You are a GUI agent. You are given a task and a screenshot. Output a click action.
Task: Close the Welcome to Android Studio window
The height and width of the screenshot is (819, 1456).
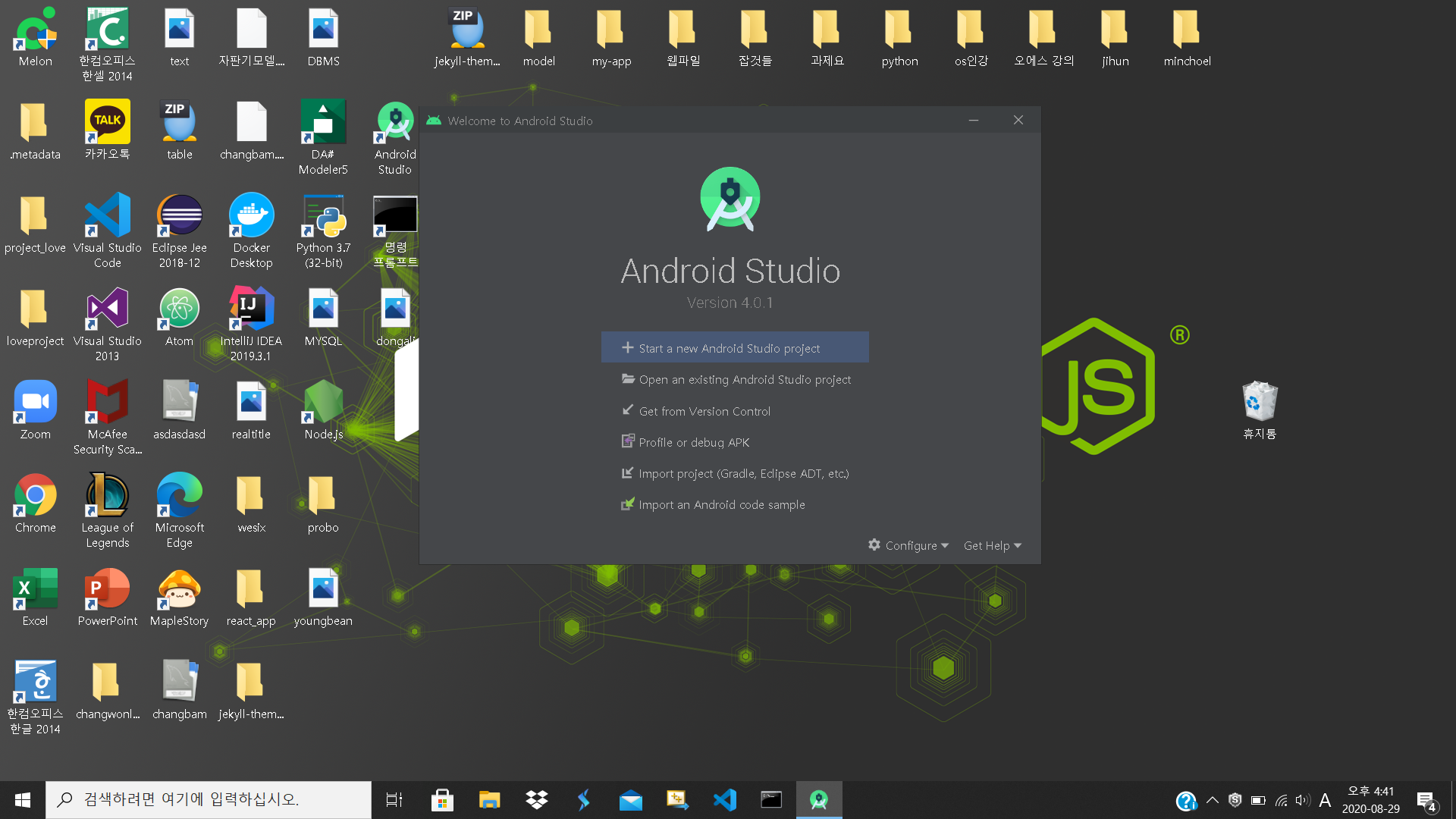pyautogui.click(x=1018, y=121)
